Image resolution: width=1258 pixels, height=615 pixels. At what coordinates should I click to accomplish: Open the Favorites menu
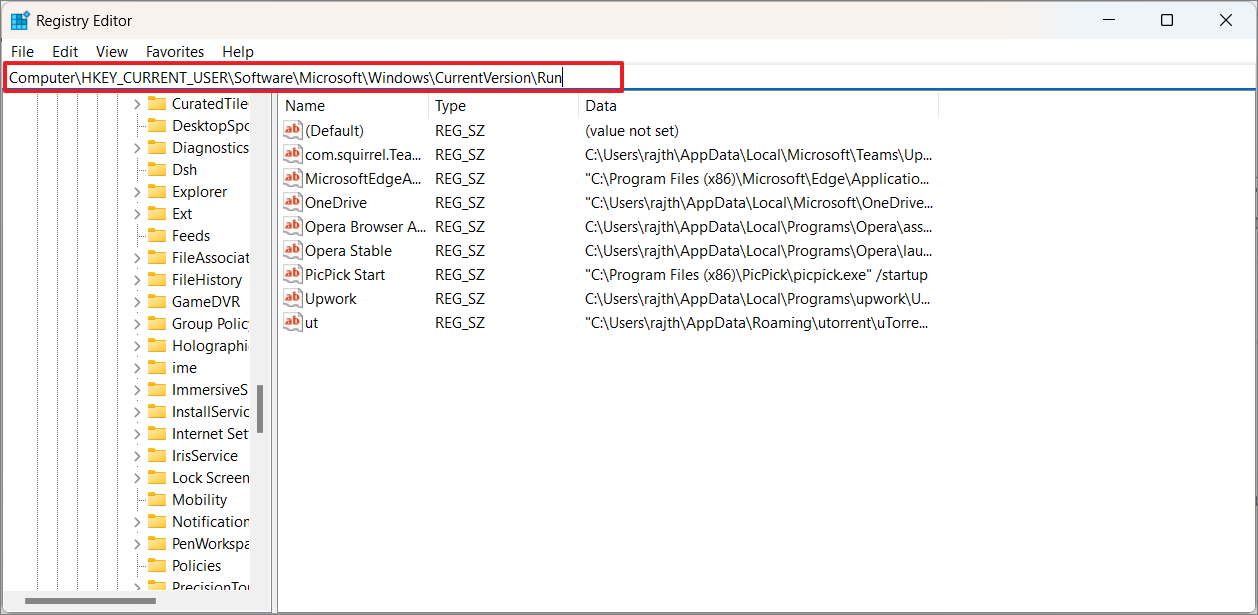pyautogui.click(x=175, y=51)
